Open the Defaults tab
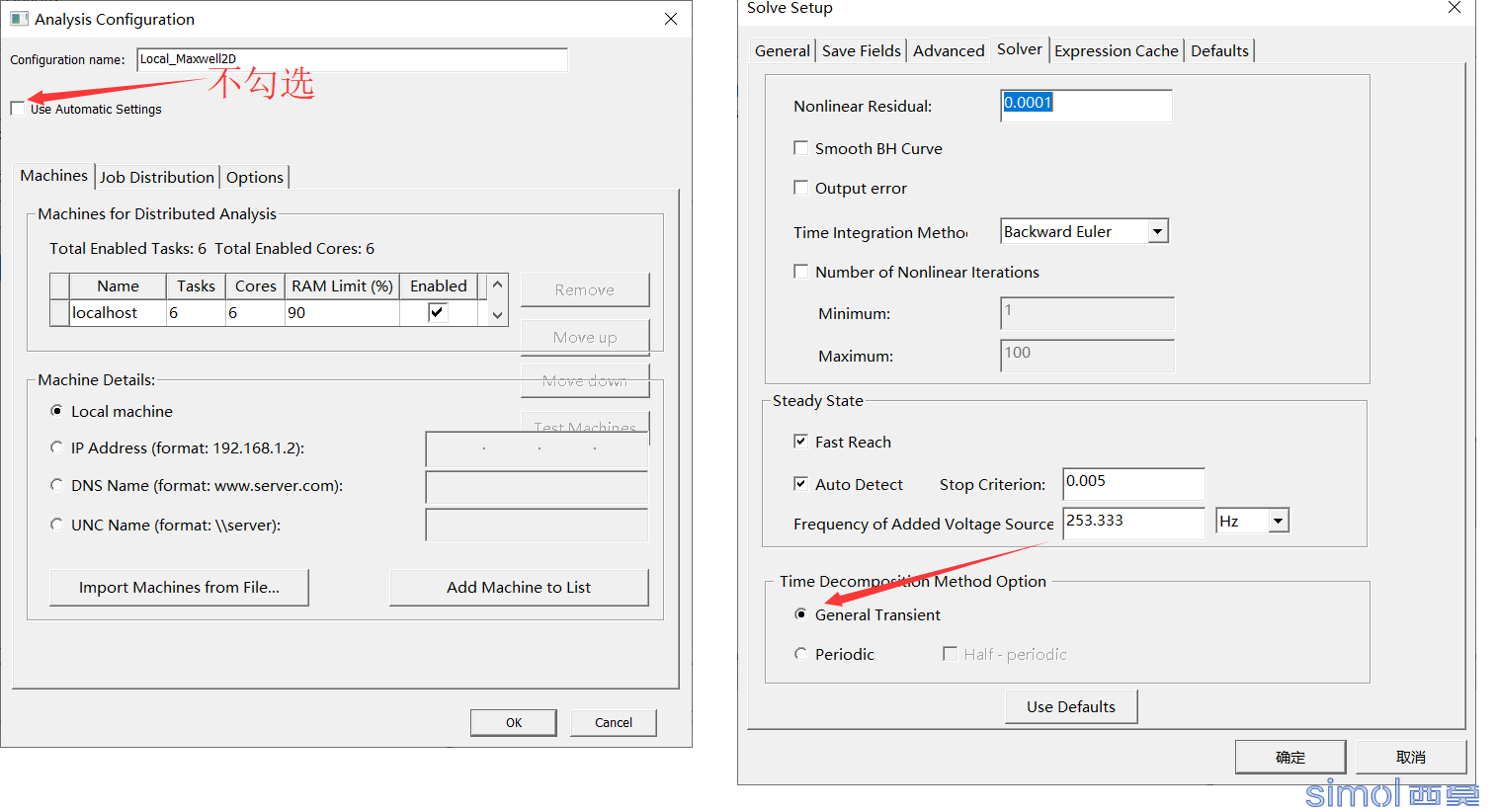The image size is (1498, 812). click(1219, 50)
